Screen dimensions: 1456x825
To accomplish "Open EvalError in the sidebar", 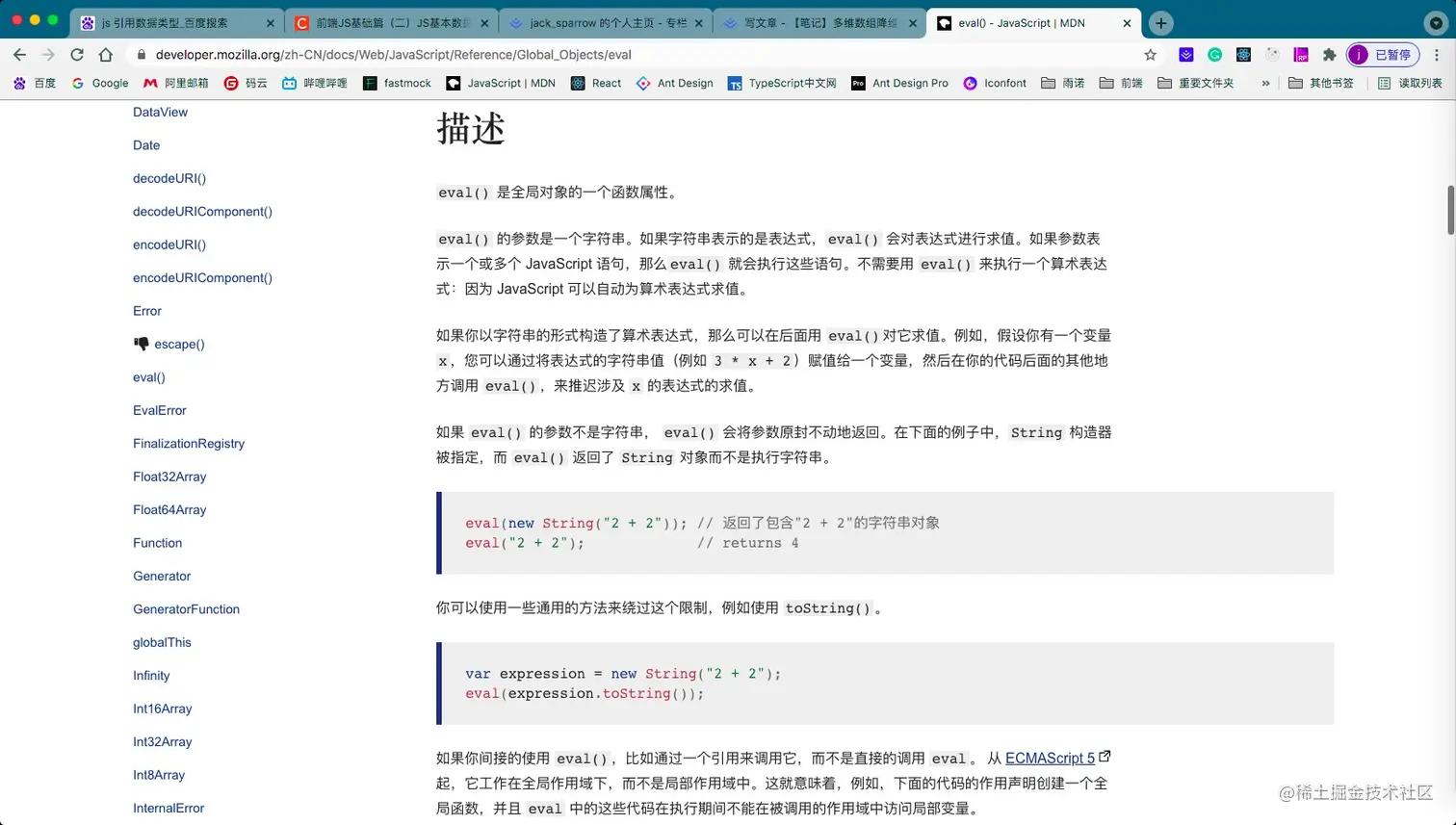I will (160, 410).
